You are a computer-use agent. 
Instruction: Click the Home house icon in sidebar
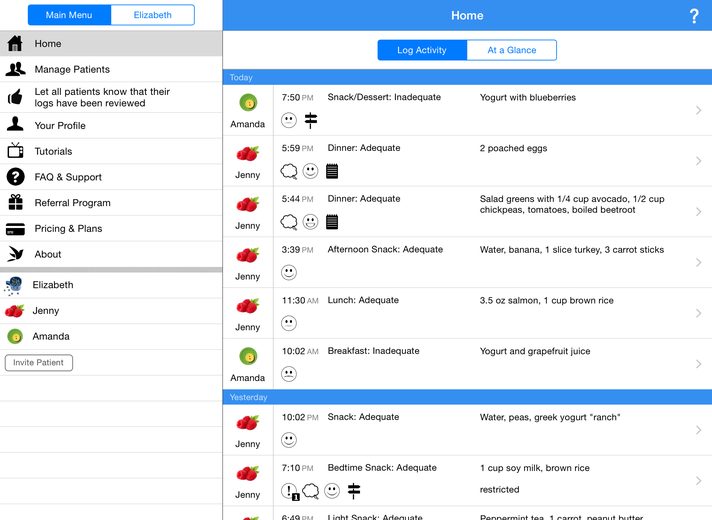click(x=15, y=43)
